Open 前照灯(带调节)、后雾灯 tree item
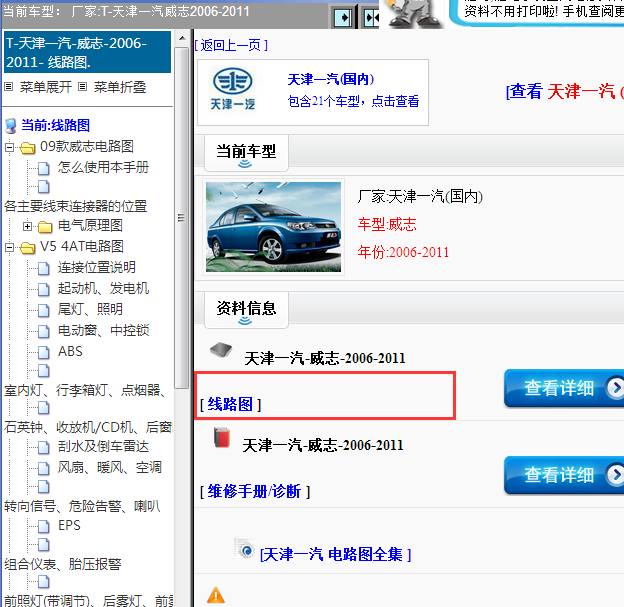 click(x=88, y=600)
